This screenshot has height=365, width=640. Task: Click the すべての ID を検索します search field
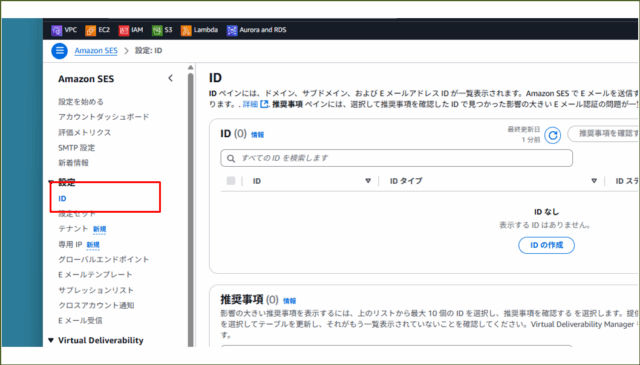coord(396,158)
